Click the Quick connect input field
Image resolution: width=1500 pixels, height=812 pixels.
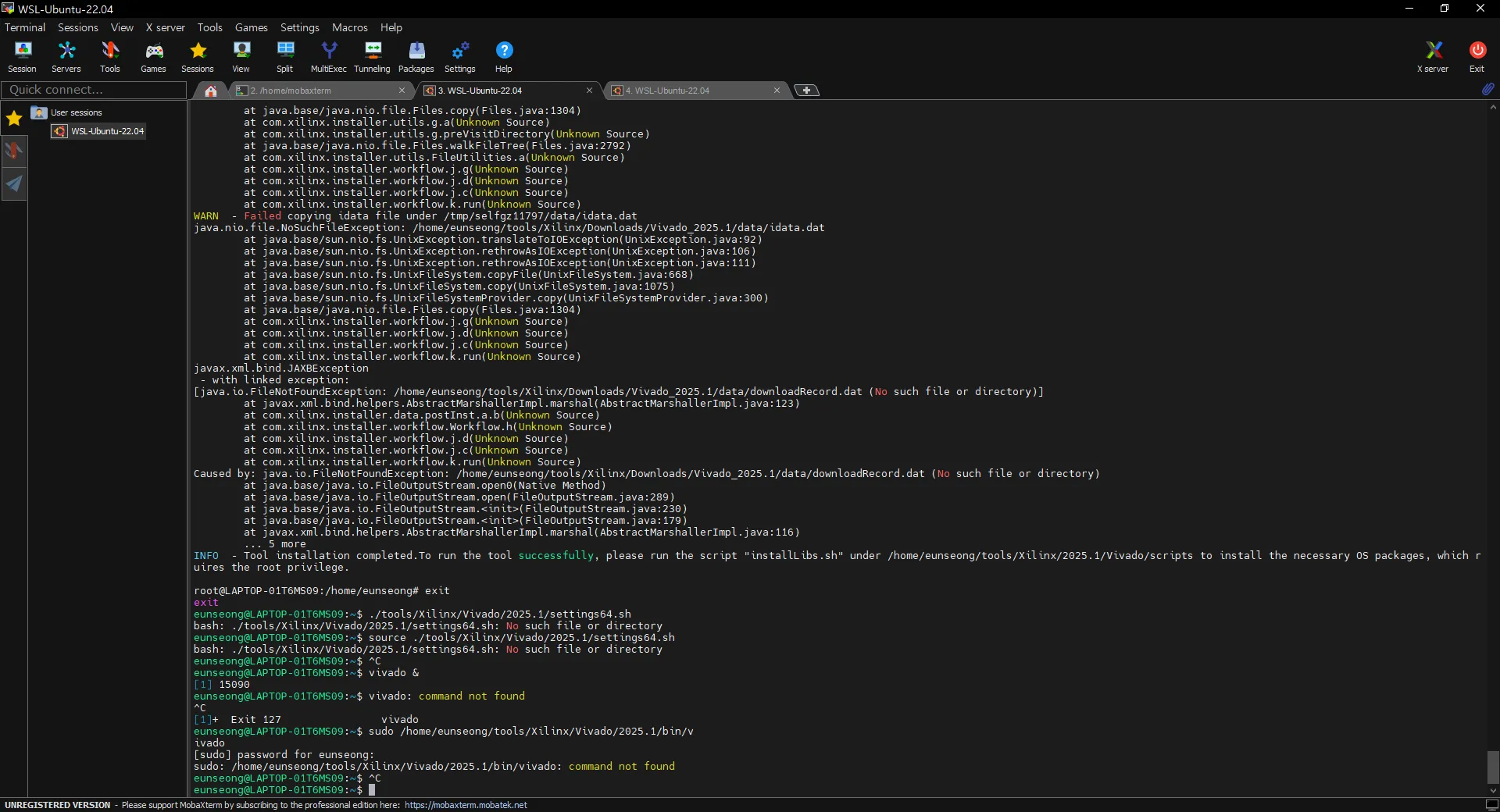tap(94, 90)
